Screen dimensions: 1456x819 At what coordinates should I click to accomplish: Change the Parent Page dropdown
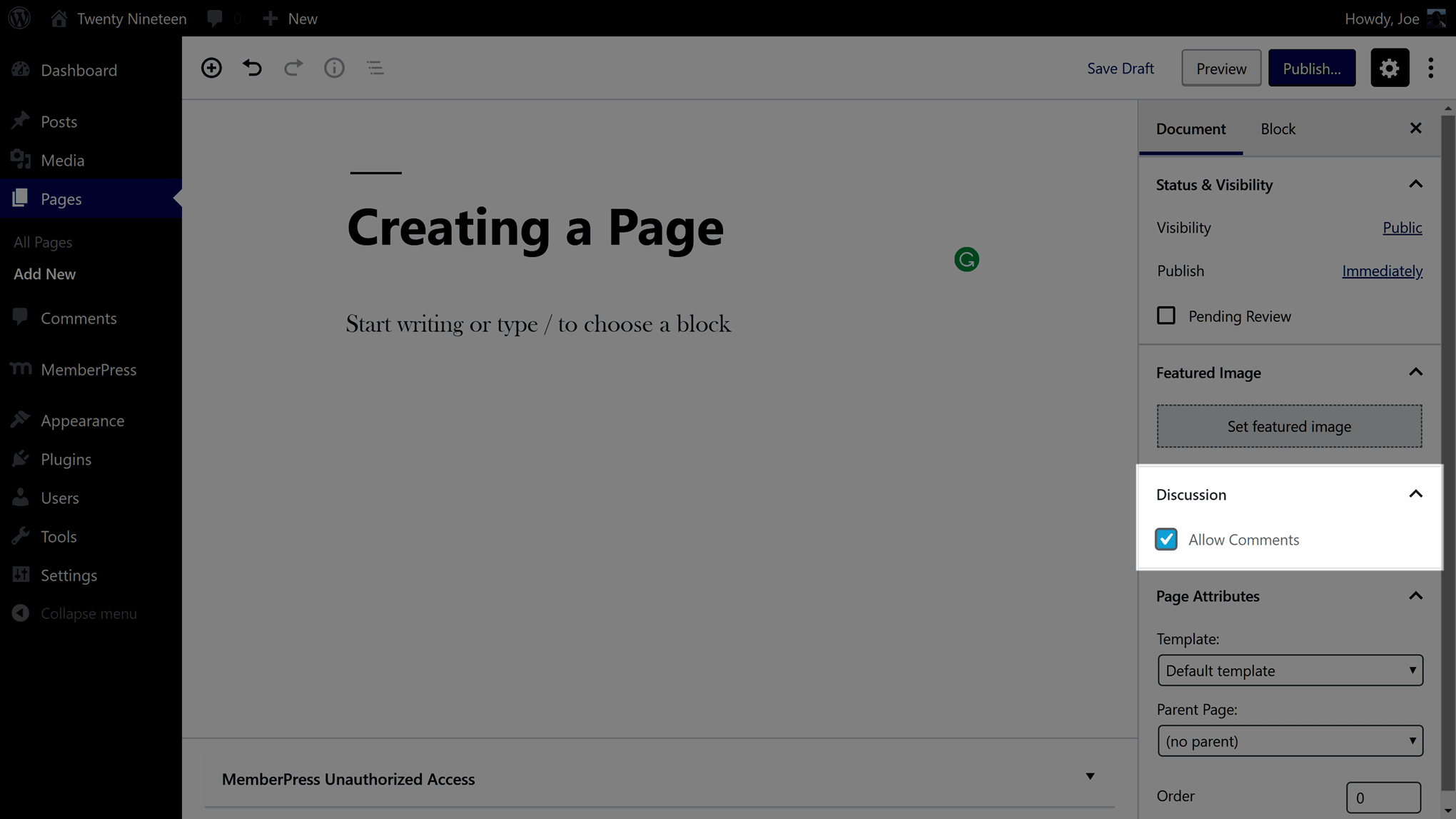pyautogui.click(x=1289, y=740)
